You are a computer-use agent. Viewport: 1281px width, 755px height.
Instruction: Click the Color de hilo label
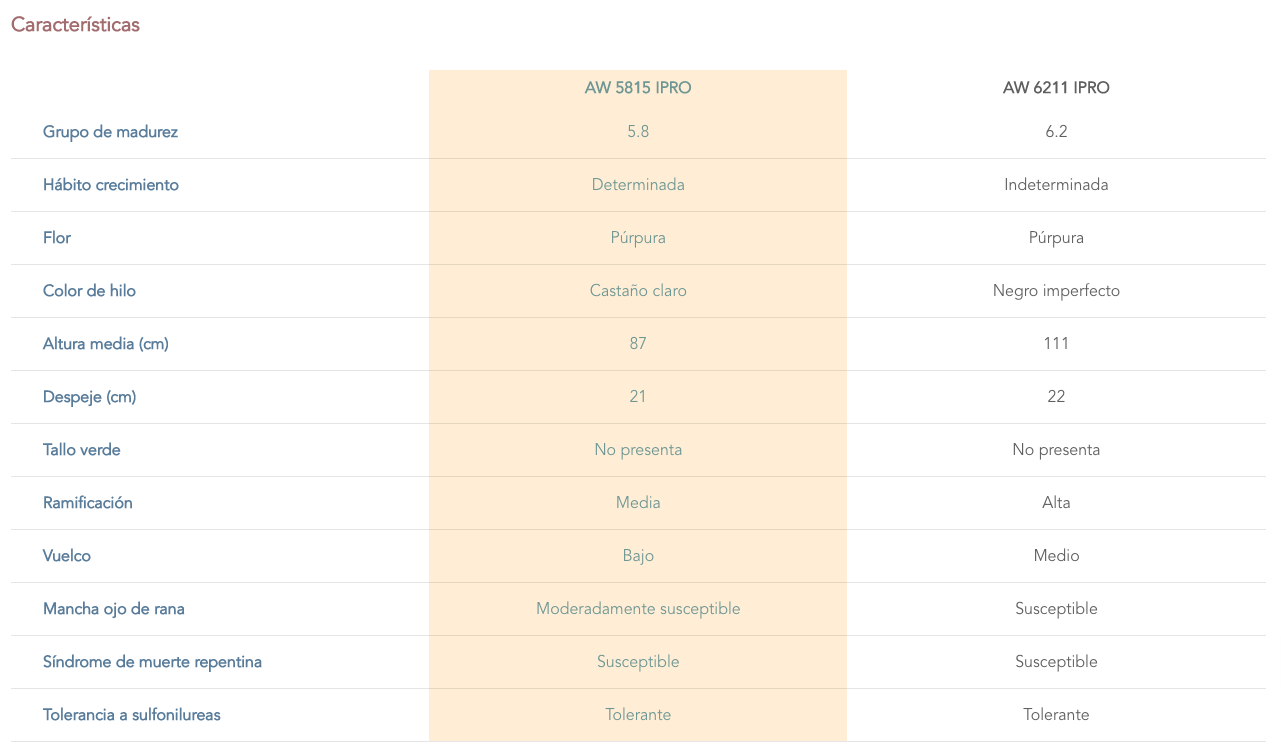[89, 291]
